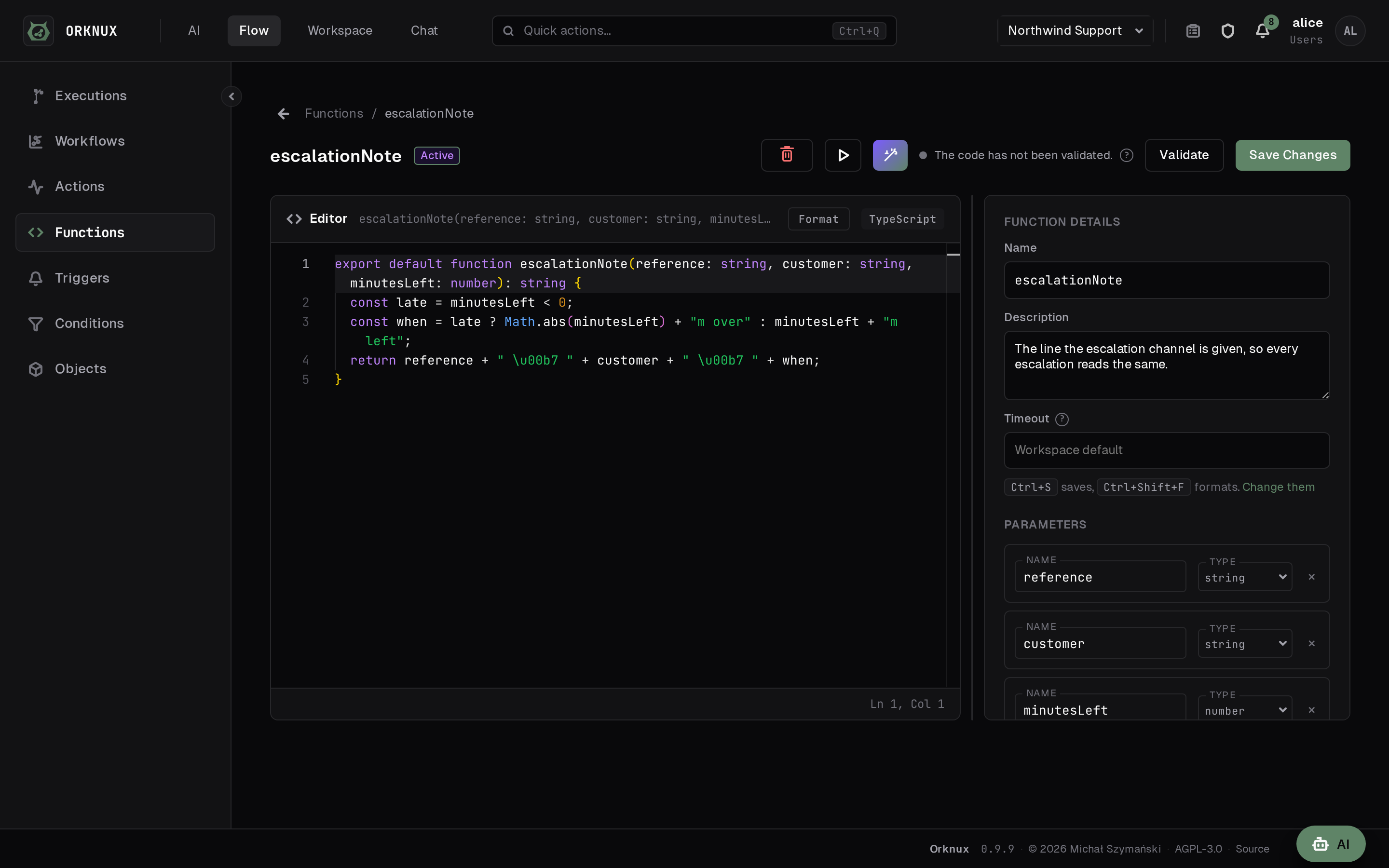
Task: Open the alice user avatar menu
Action: point(1350,30)
